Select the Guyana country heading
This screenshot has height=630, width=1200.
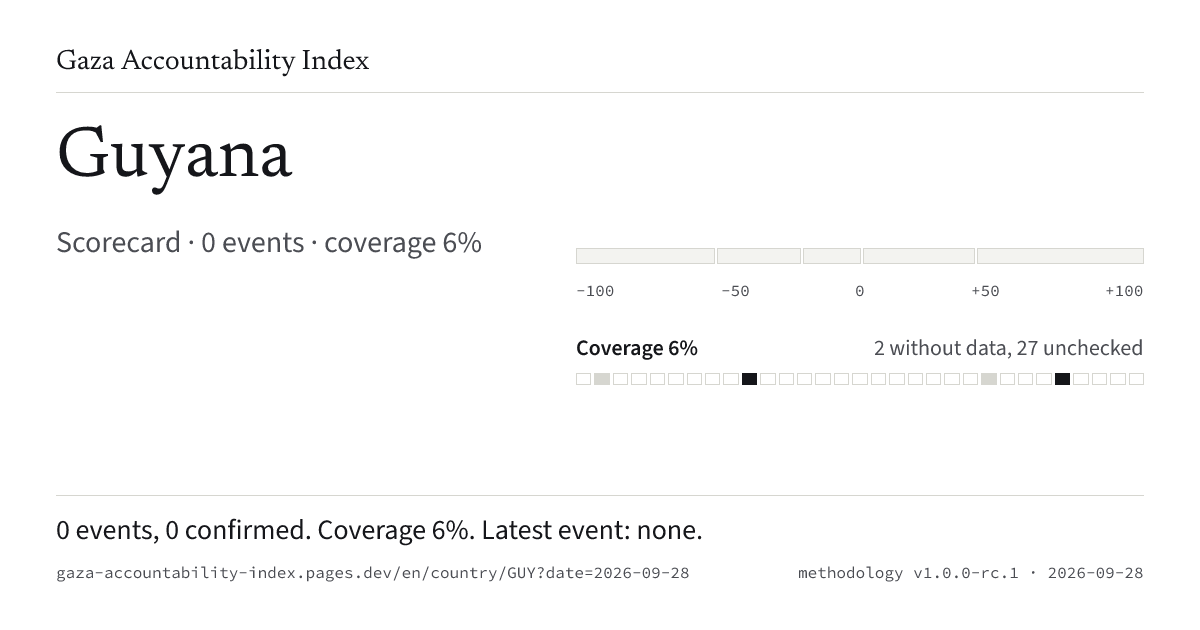pyautogui.click(x=174, y=157)
